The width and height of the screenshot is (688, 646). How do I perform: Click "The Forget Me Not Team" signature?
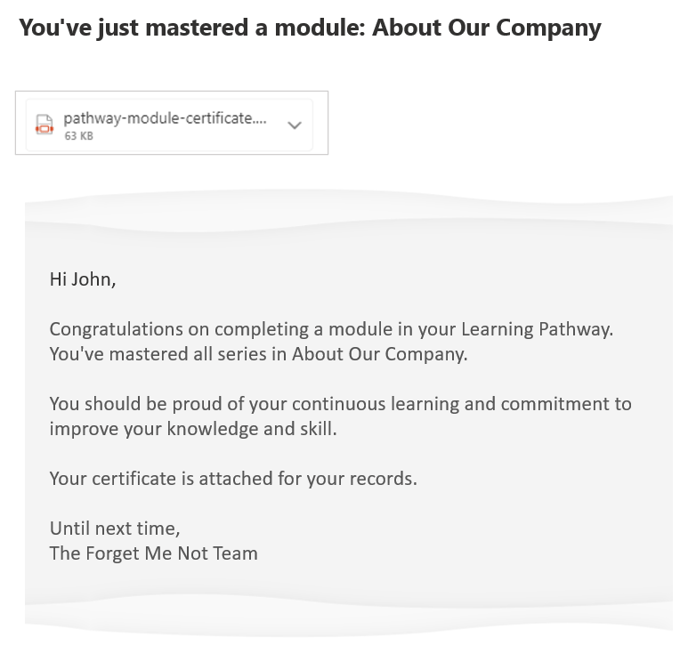pyautogui.click(x=154, y=553)
